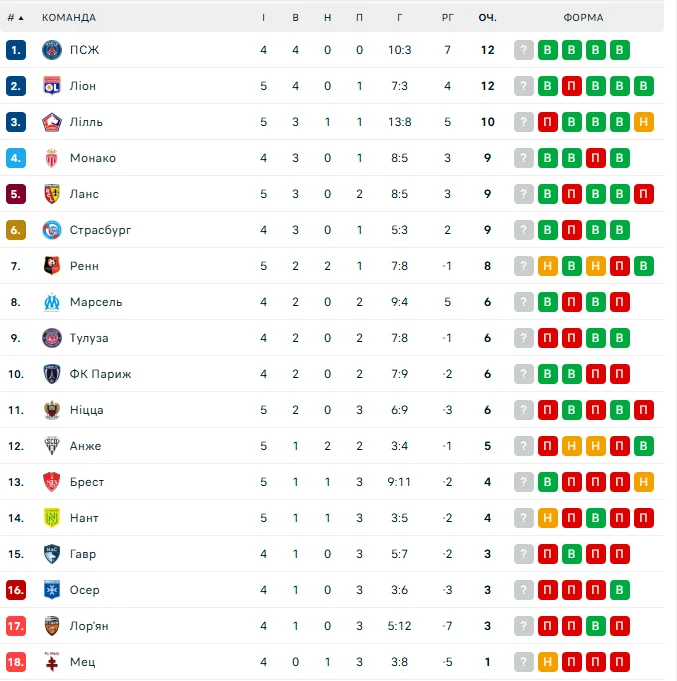Click the Nantes club crest icon
The height and width of the screenshot is (681, 677).
click(x=52, y=518)
